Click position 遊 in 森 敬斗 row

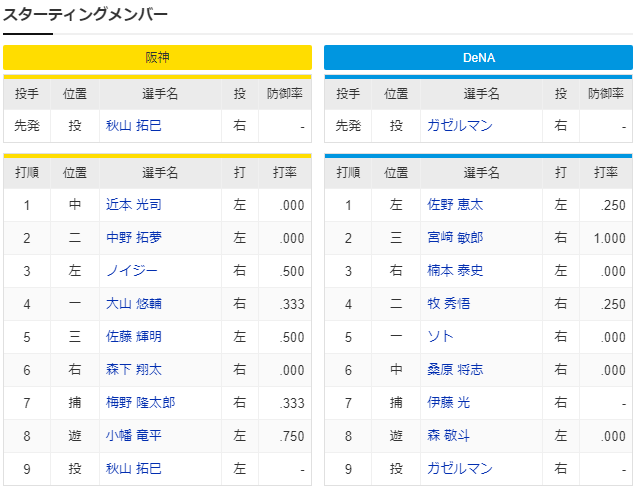396,435
